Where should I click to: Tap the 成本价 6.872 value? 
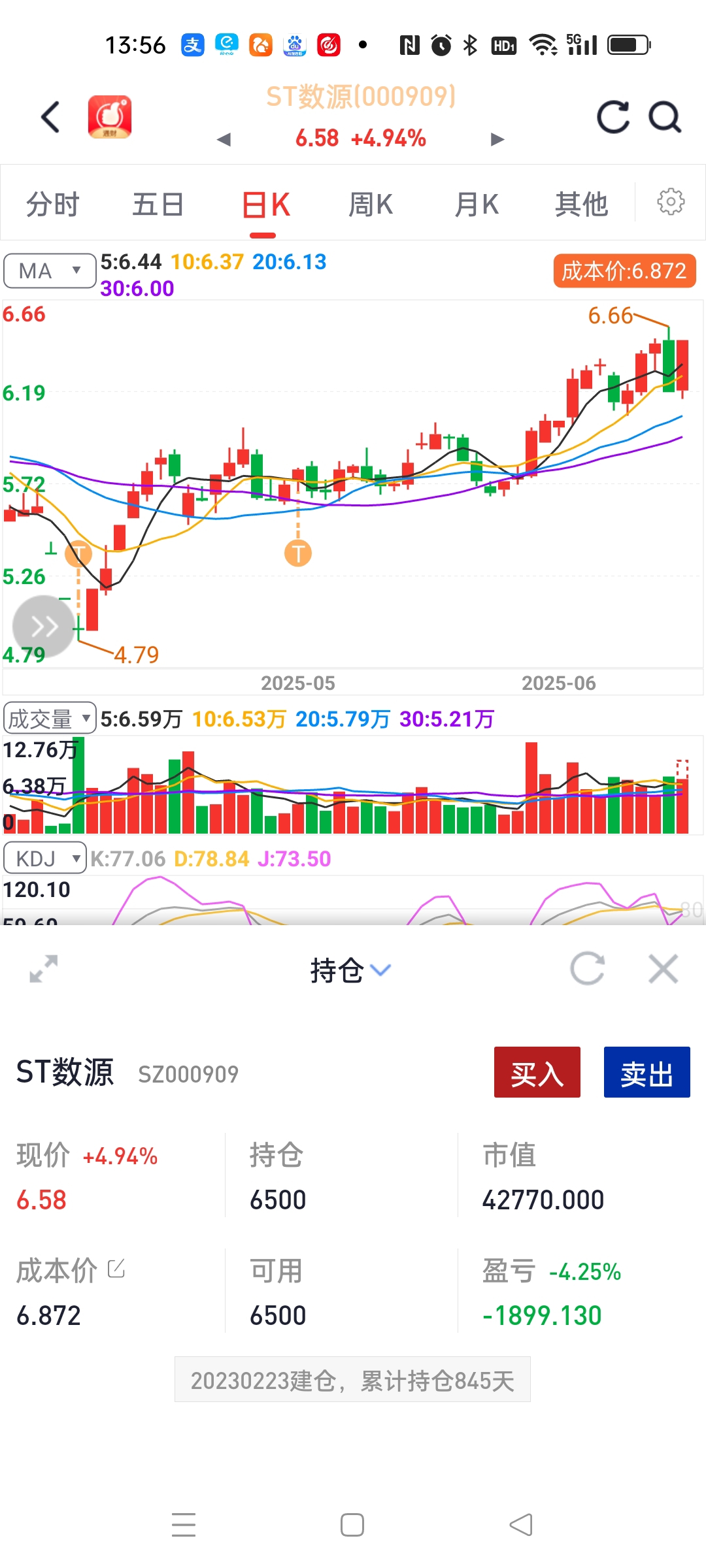(x=48, y=1315)
